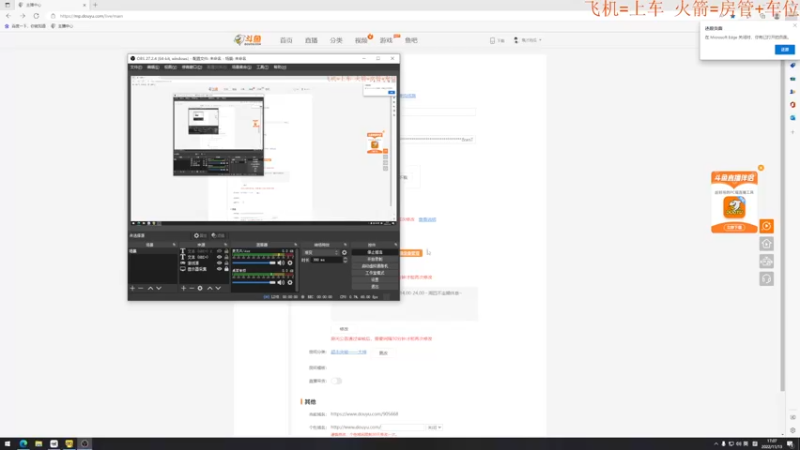Viewport: 800px width, 450px height.
Task: Toggle visibility of the third source row
Action: pos(219,263)
